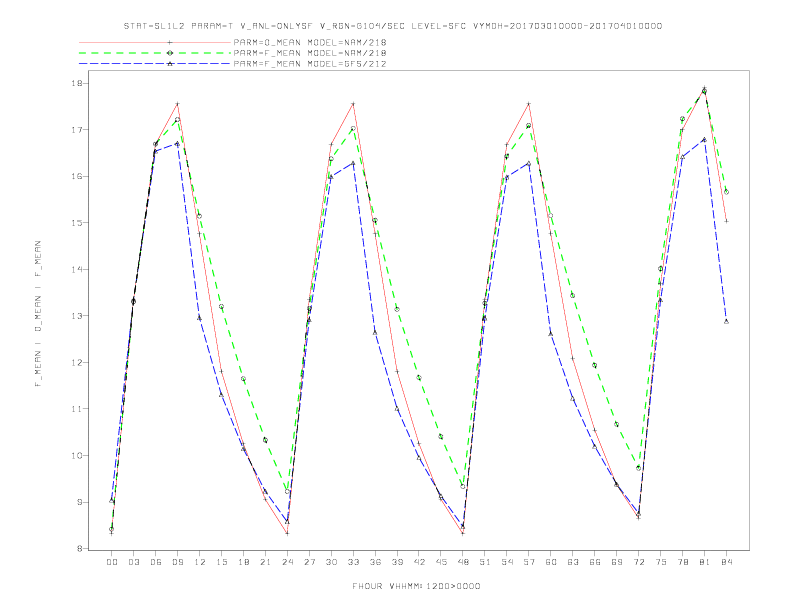
Task: Click x-axis tick label 12
Action: (x=200, y=562)
